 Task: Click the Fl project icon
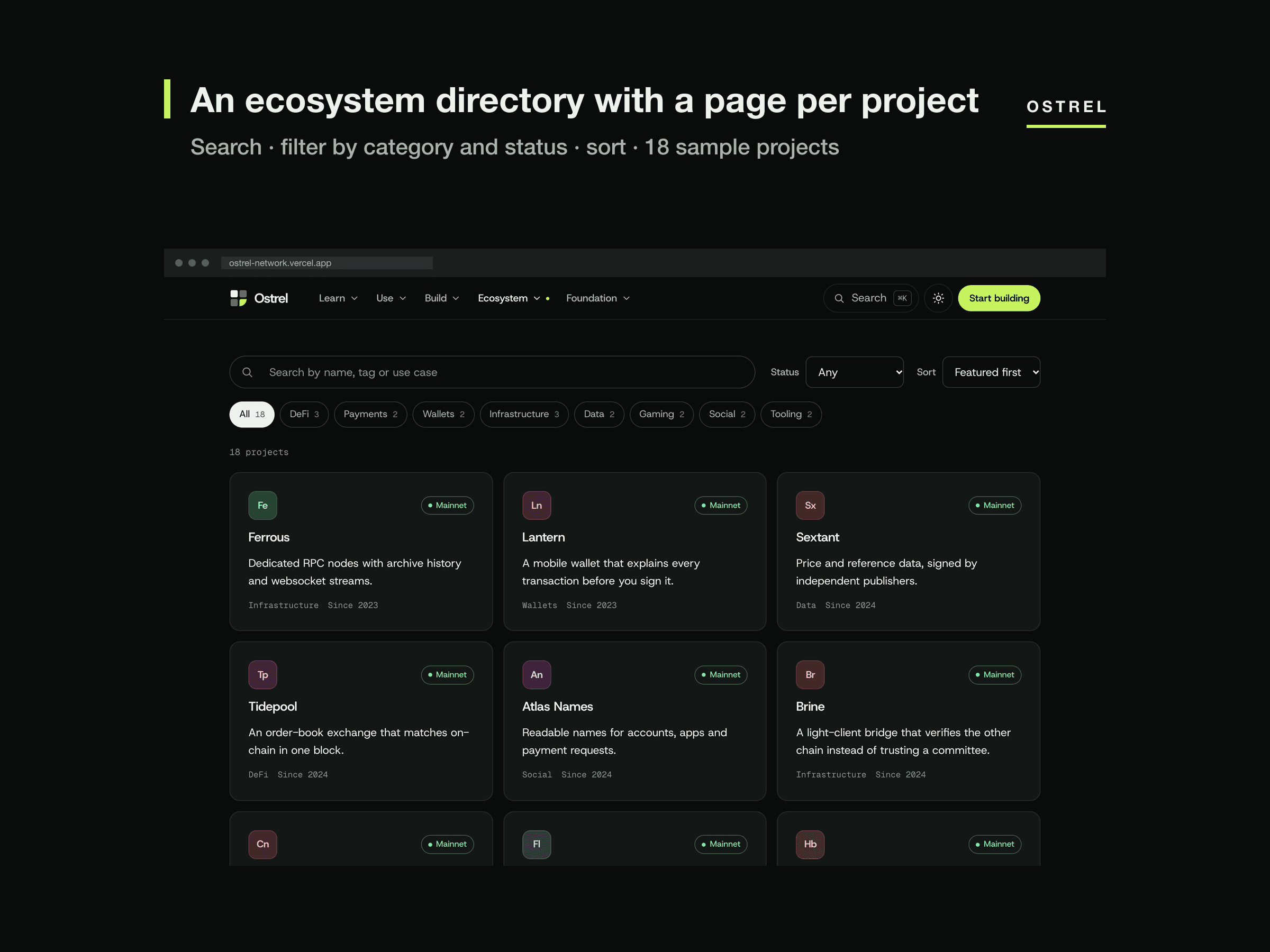click(536, 844)
